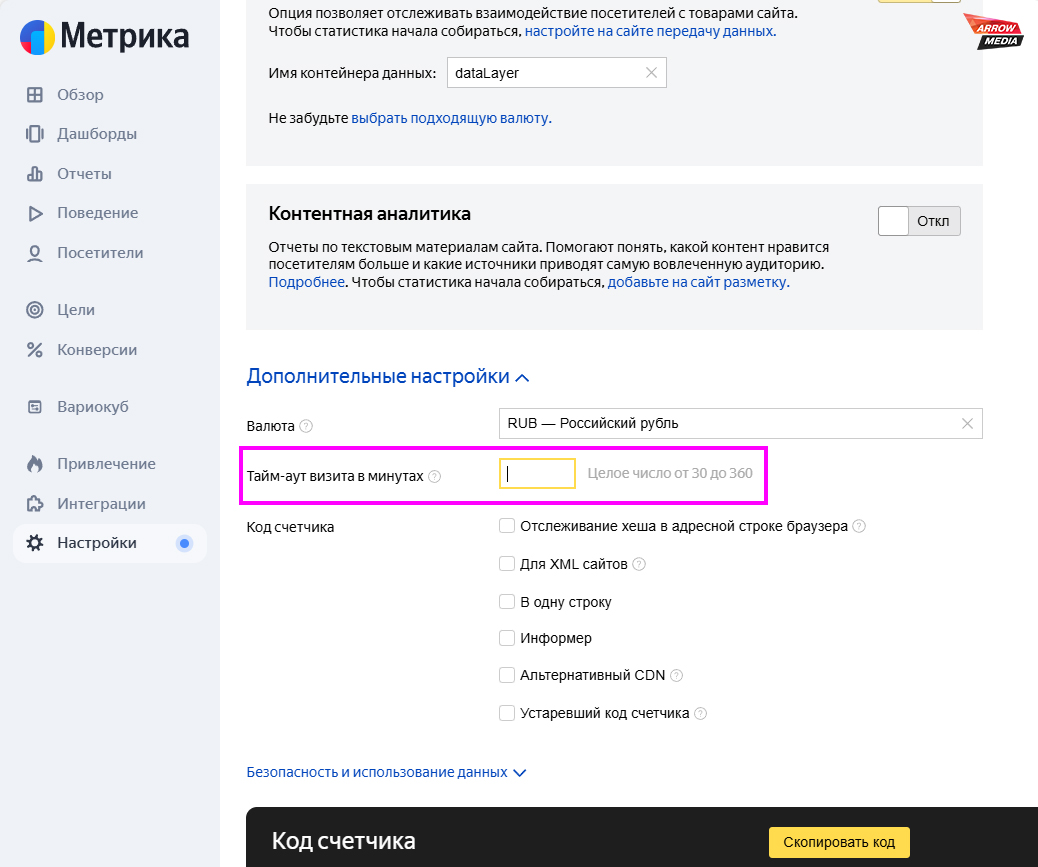This screenshot has height=867, width=1038.
Task: Focus the visit timeout minutes field
Action: coord(537,474)
